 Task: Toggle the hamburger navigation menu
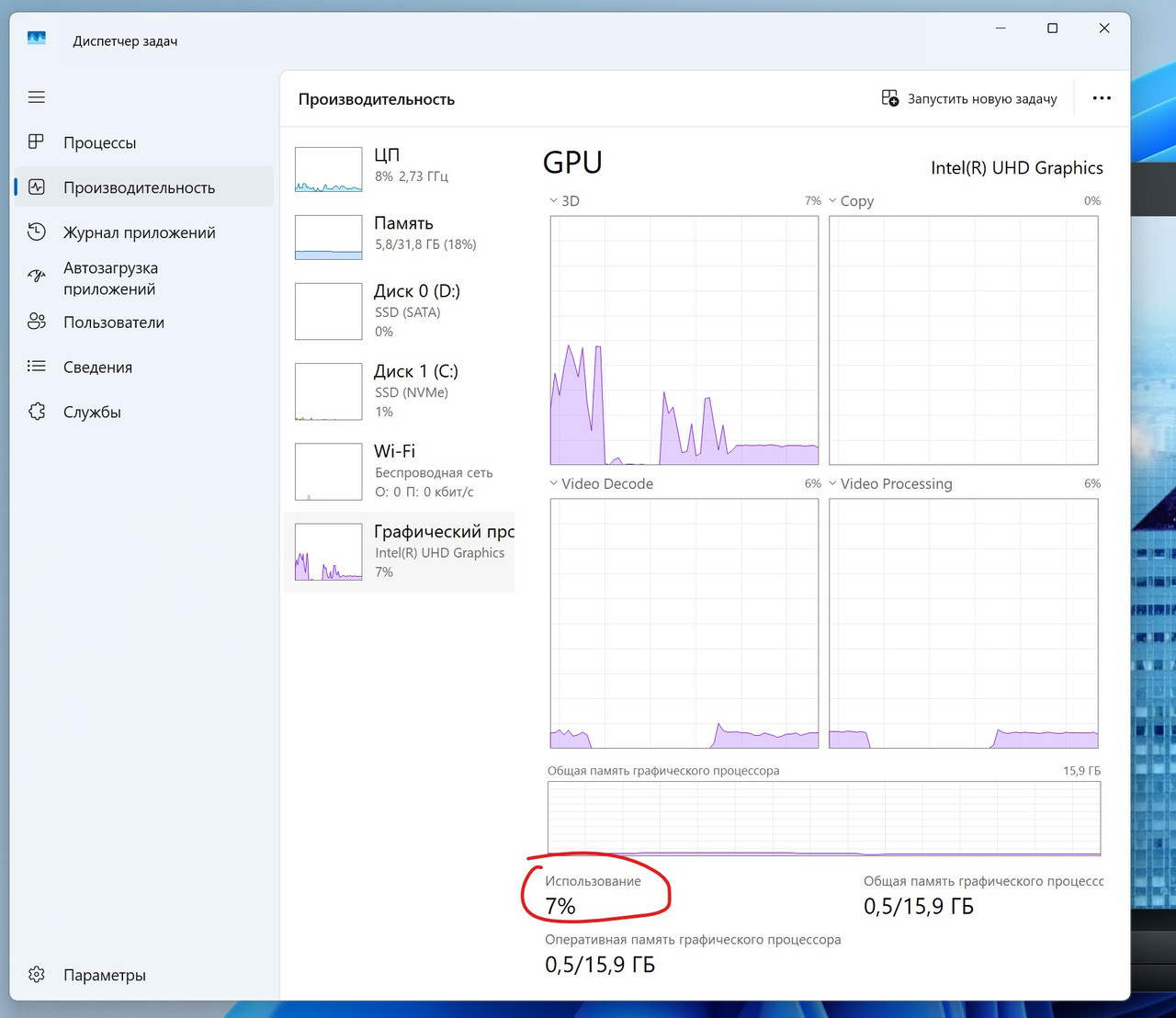pyautogui.click(x=37, y=97)
